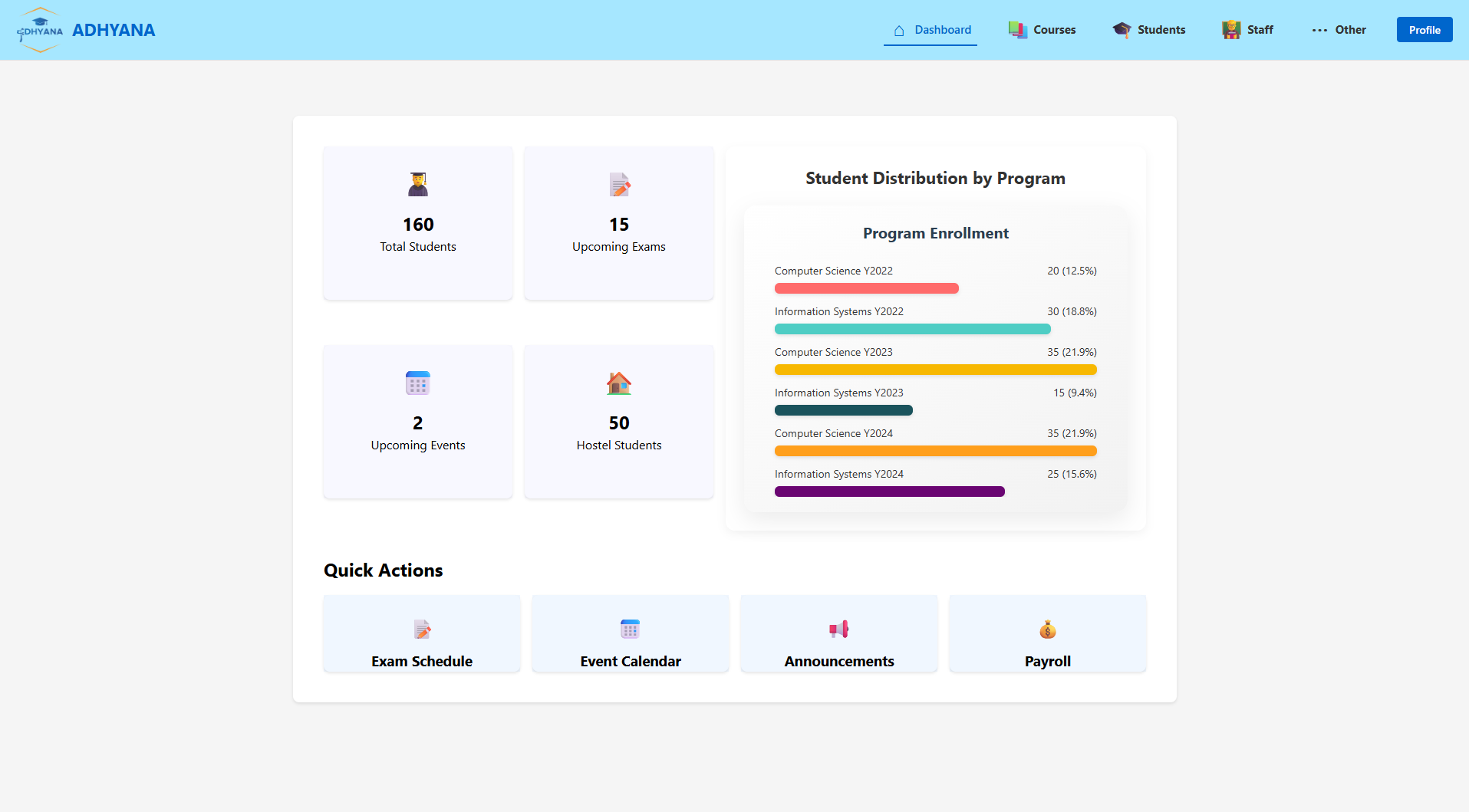Click the Exam Schedule paper icon
1469x812 pixels.
tap(422, 630)
